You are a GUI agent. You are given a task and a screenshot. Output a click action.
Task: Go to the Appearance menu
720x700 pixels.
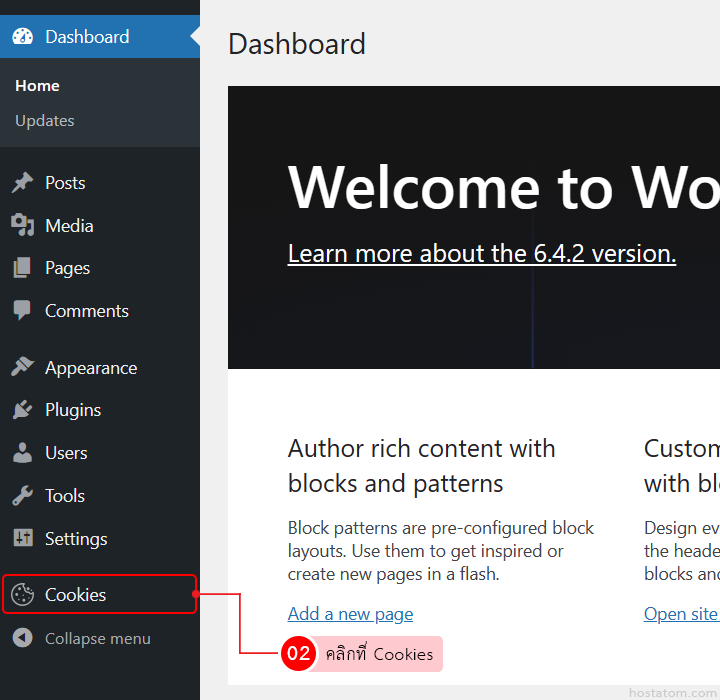point(91,368)
